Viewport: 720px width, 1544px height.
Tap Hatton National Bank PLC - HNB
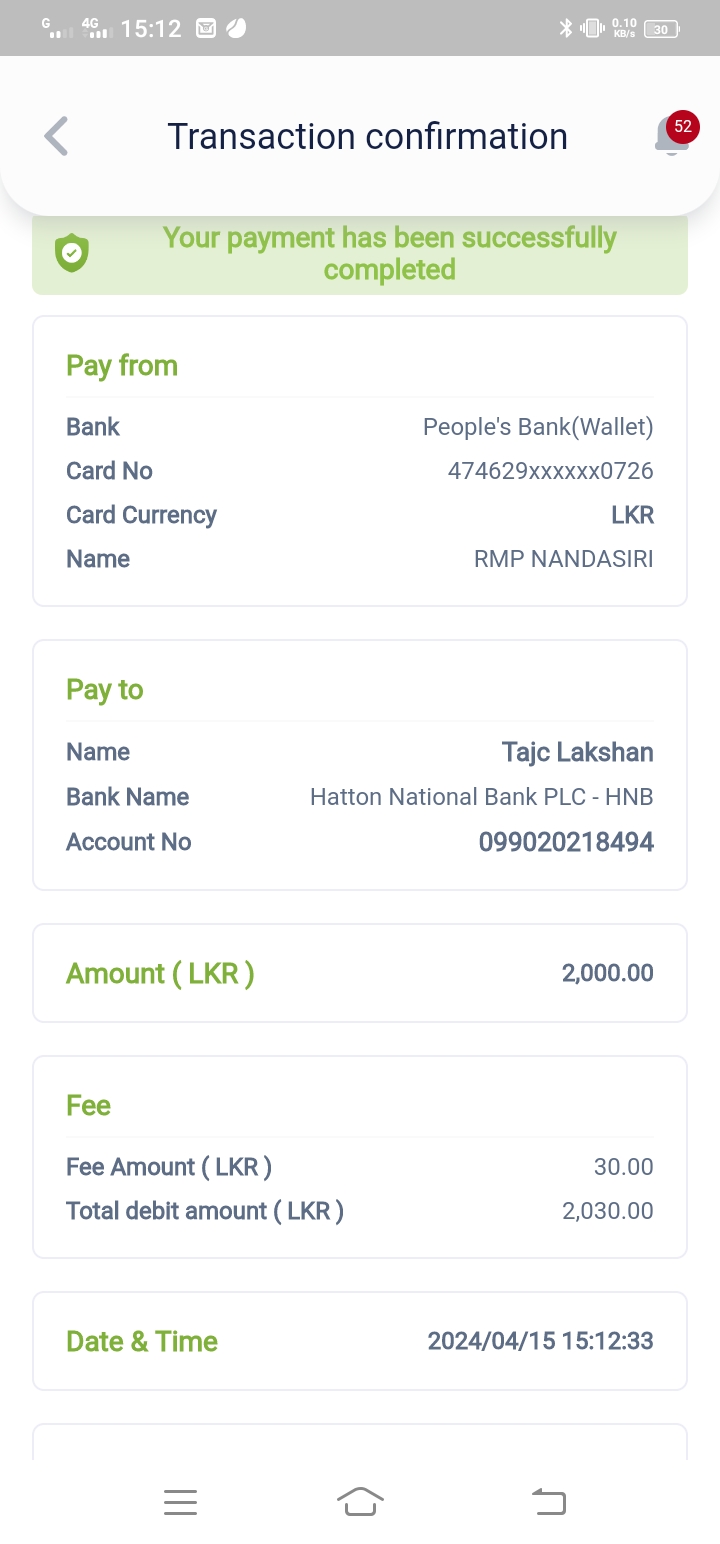tap(481, 797)
